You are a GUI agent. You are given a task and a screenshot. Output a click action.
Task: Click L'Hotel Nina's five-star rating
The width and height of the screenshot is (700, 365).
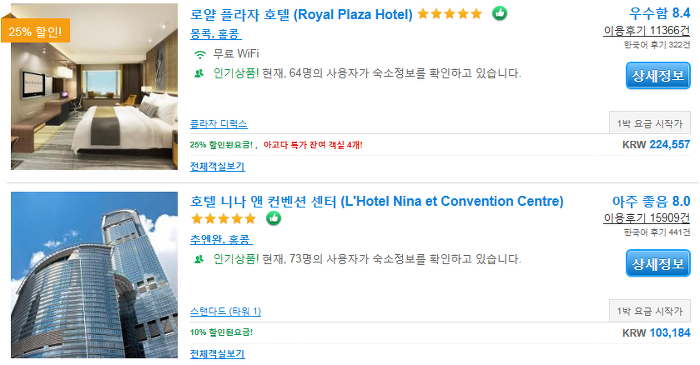[223, 219]
